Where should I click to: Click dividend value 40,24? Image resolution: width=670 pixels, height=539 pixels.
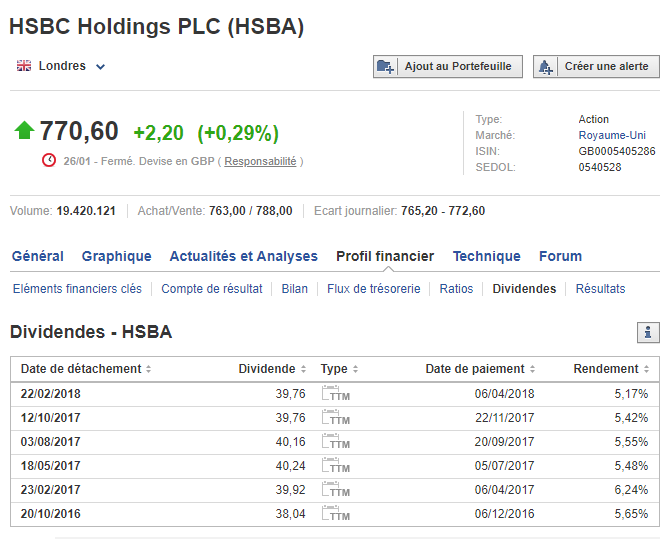tap(291, 465)
